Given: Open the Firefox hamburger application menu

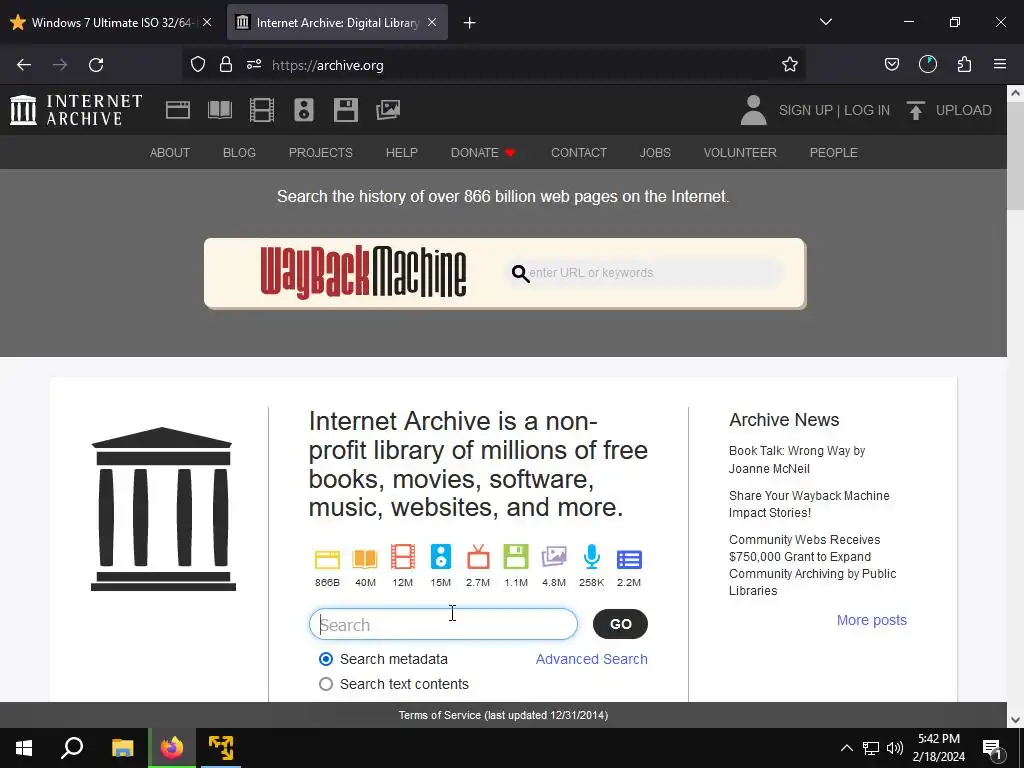Looking at the screenshot, I should (999, 65).
